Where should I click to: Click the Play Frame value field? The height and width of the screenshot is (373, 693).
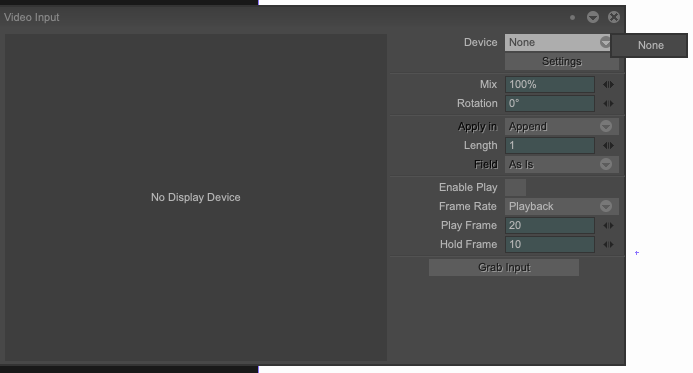click(550, 225)
